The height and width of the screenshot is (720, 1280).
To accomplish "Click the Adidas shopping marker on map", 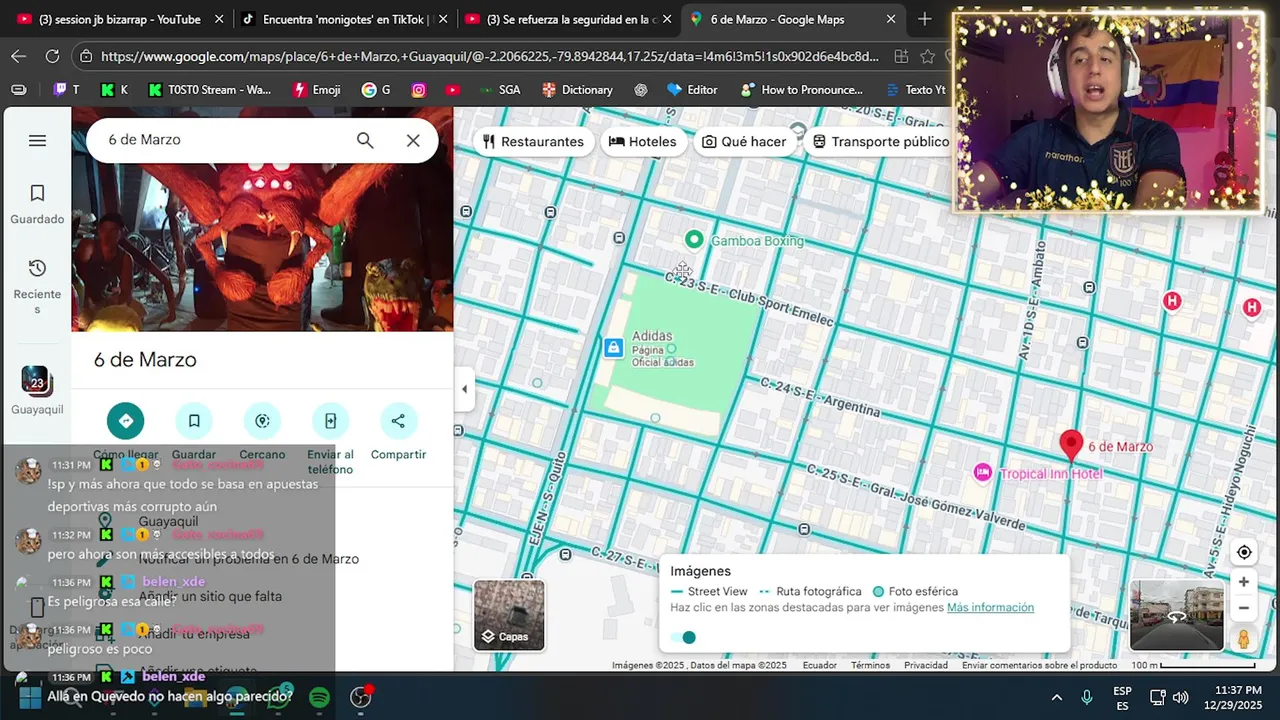I will pos(613,348).
